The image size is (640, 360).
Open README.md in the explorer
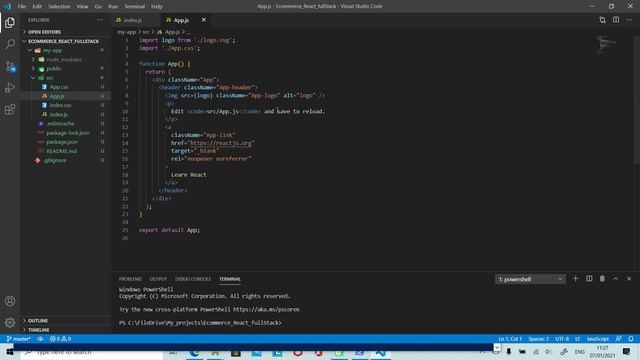pyautogui.click(x=61, y=151)
